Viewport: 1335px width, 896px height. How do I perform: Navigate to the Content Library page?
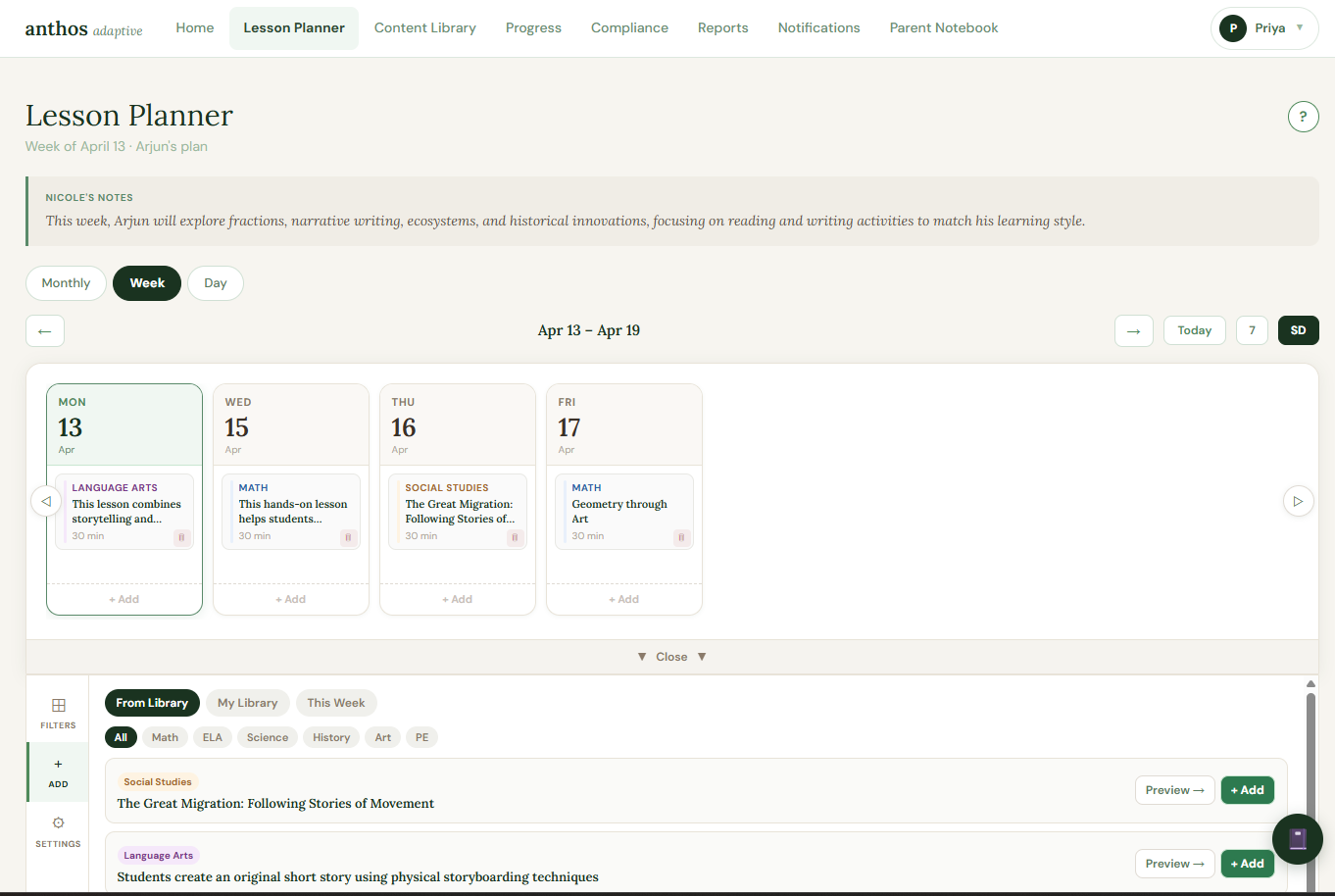click(x=424, y=27)
